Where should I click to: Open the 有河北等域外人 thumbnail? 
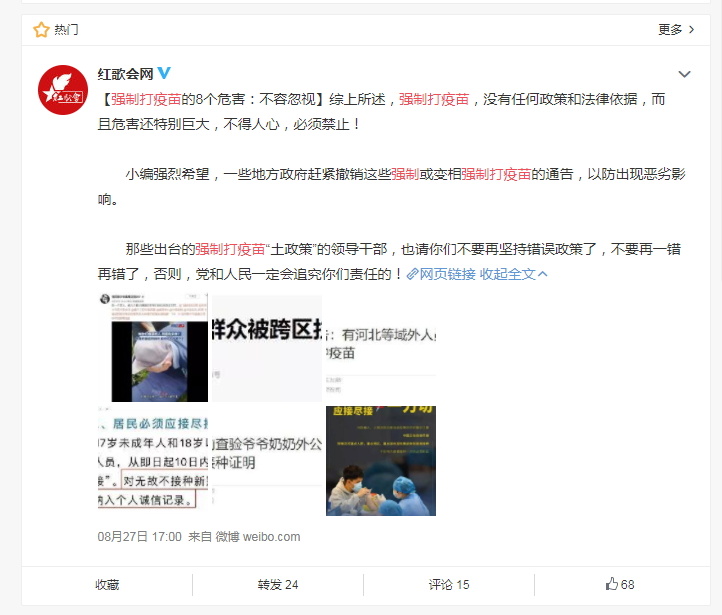point(381,347)
